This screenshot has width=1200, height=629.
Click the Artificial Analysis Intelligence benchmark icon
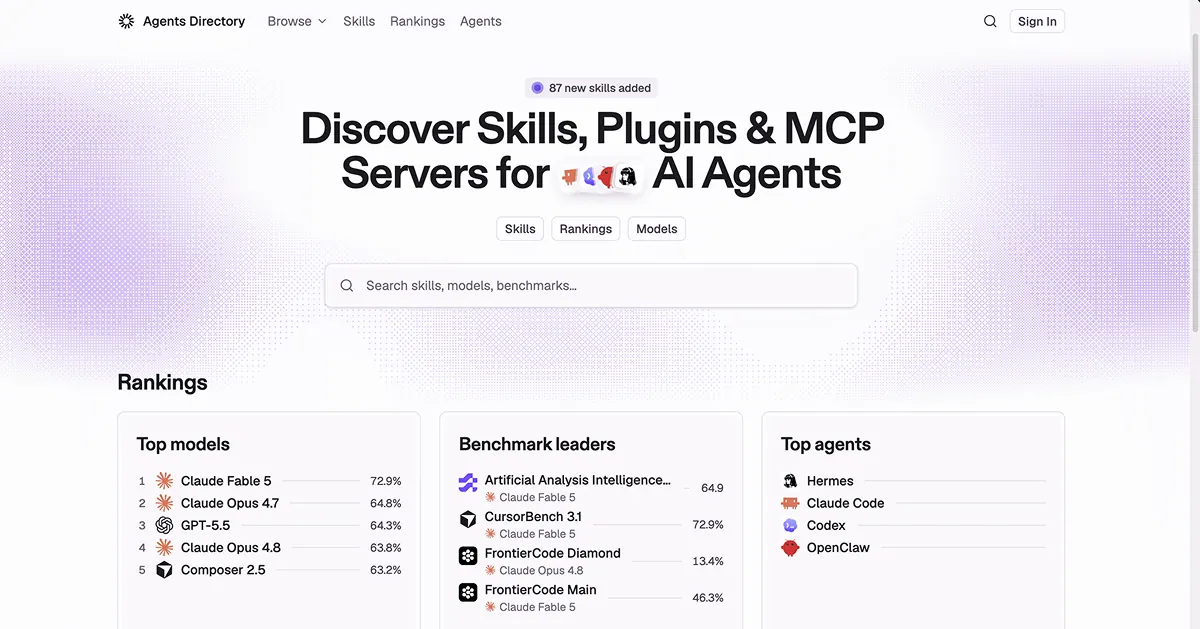[x=468, y=484]
